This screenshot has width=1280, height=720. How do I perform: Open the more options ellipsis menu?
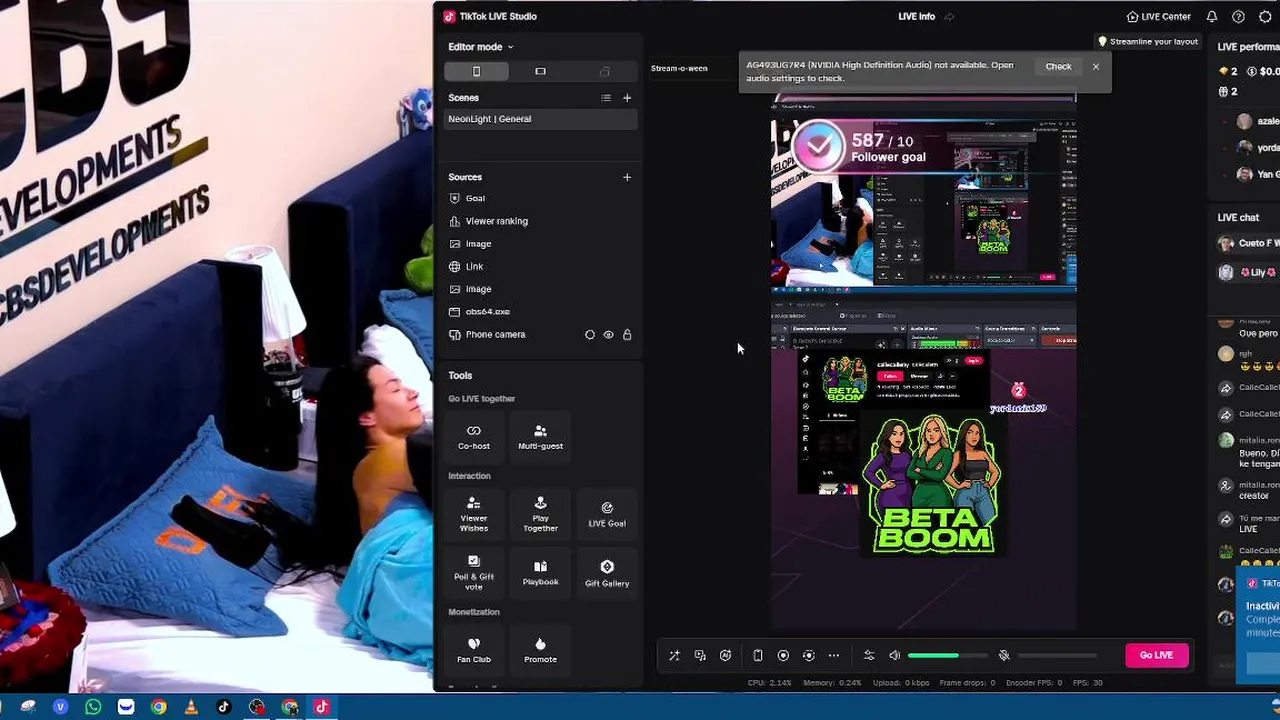click(834, 656)
